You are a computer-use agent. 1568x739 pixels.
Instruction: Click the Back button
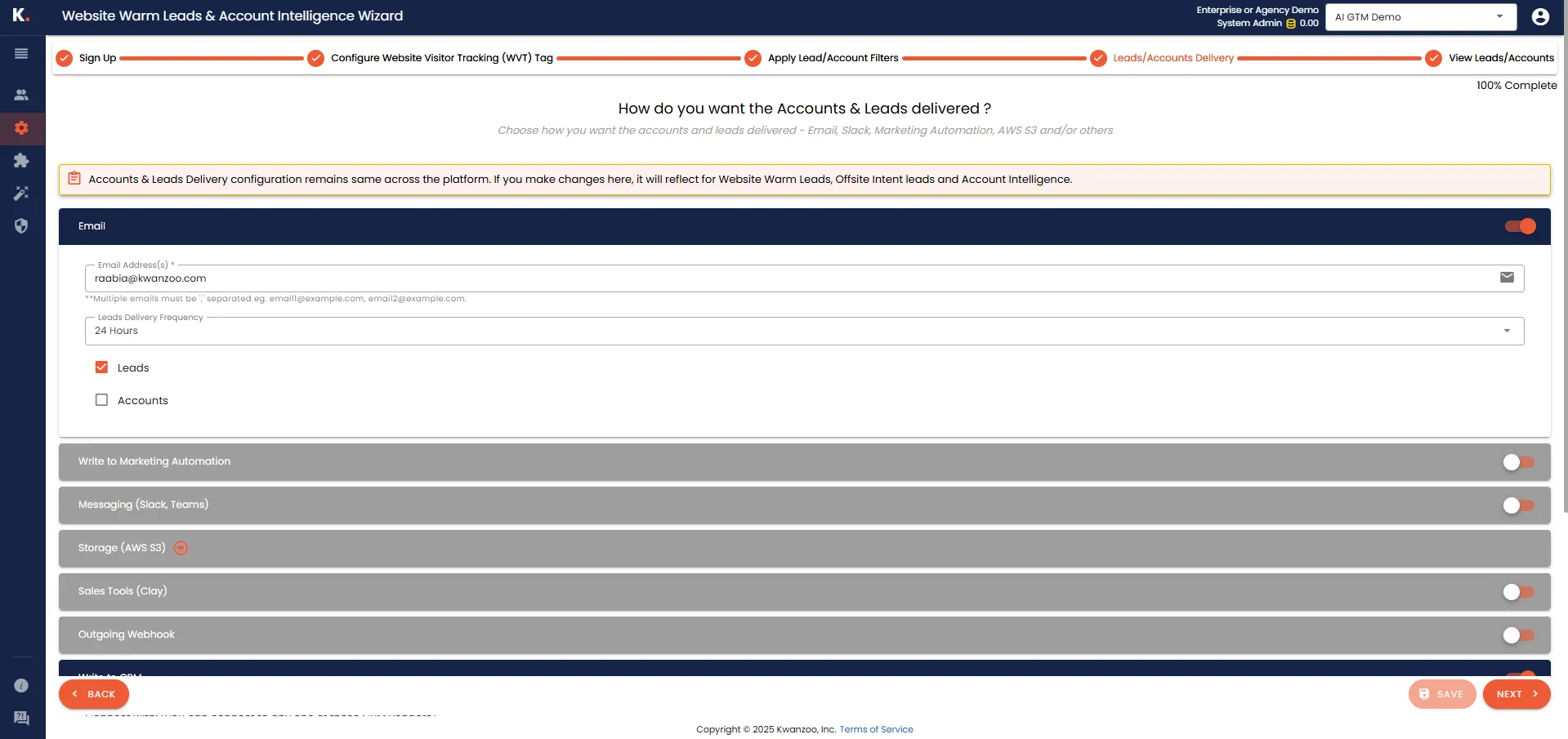tap(94, 694)
